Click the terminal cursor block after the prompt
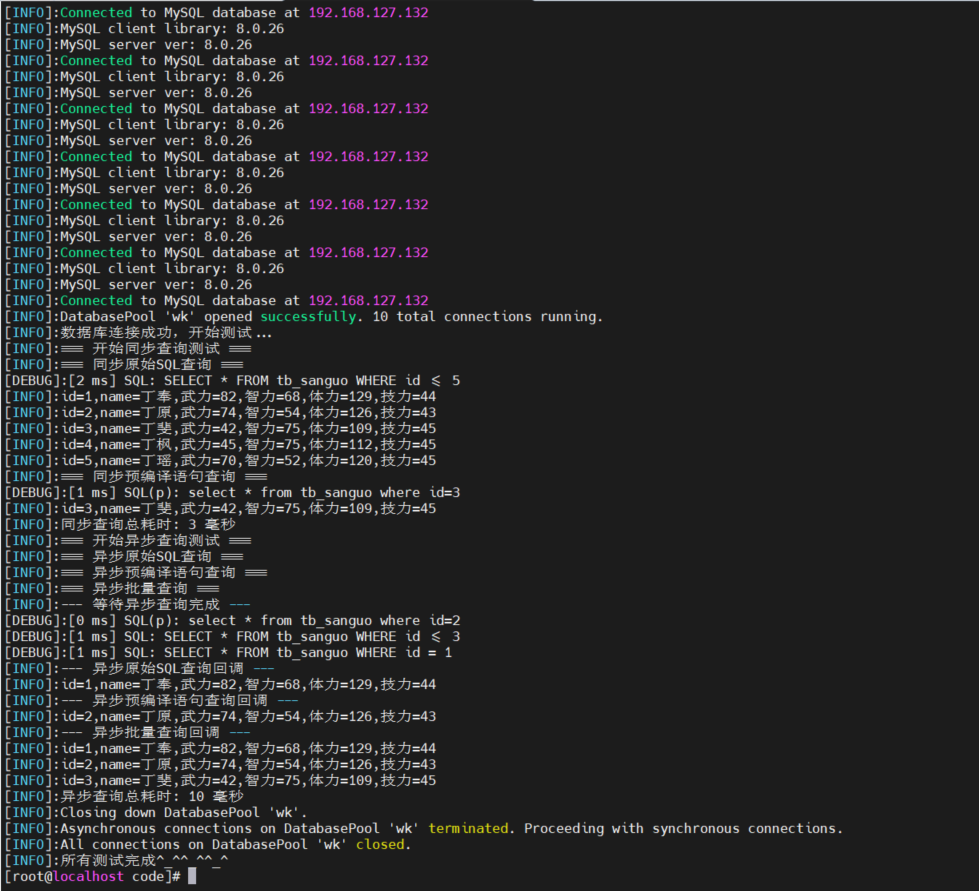This screenshot has width=979, height=891. click(x=192, y=877)
